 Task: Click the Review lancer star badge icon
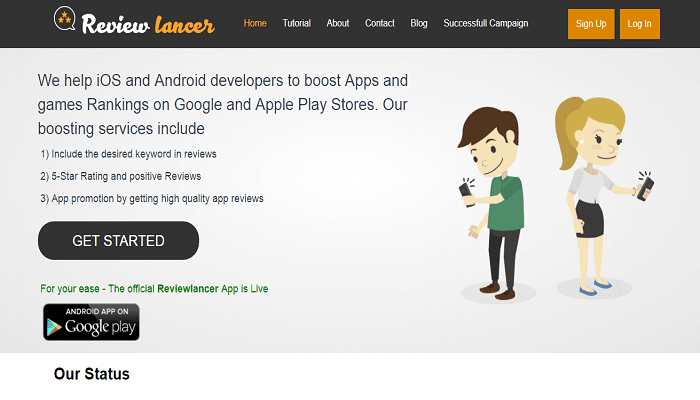coord(68,21)
